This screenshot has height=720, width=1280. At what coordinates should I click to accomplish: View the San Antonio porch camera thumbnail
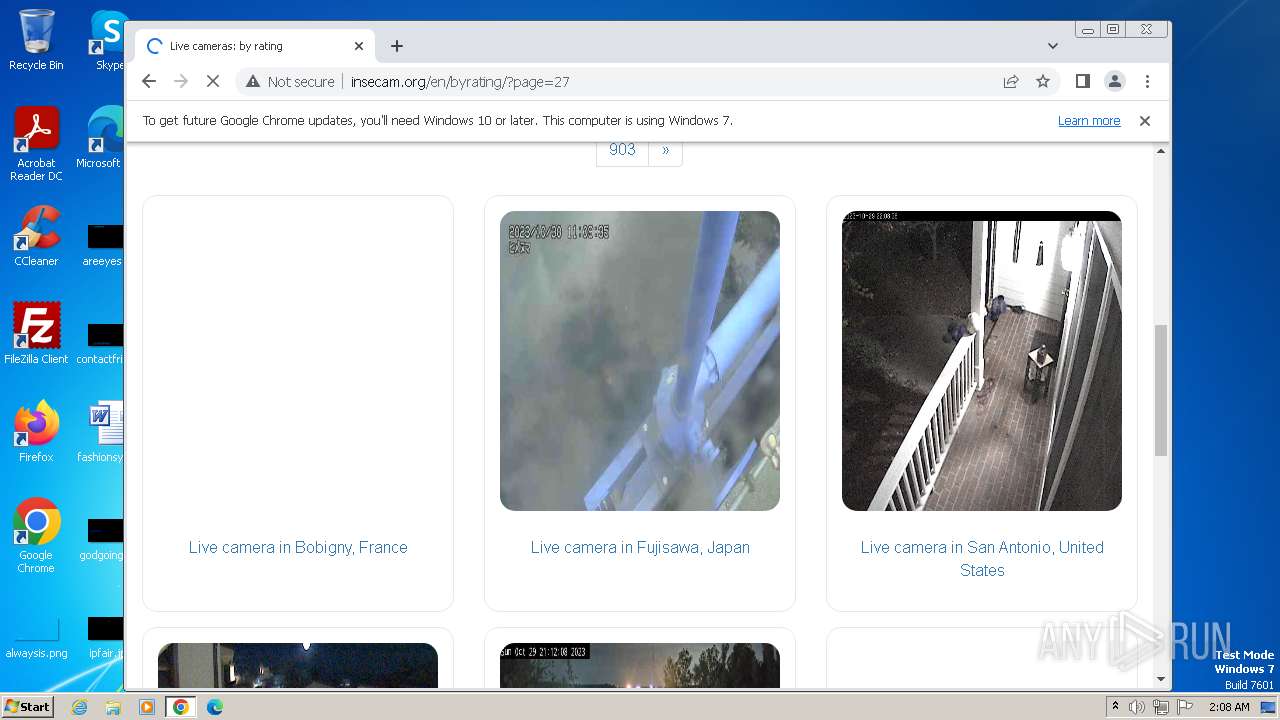(982, 361)
